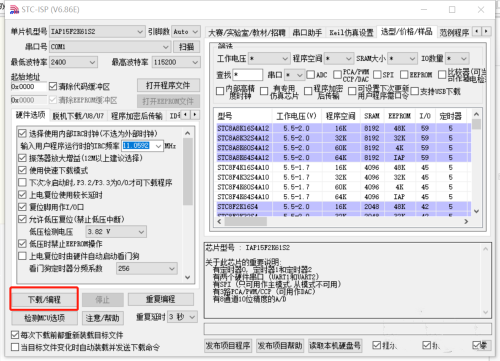Viewport: 500px width, 361px height.
Task: Toggle 上电复位使用较长延时 checkbox
Action: coord(22,195)
